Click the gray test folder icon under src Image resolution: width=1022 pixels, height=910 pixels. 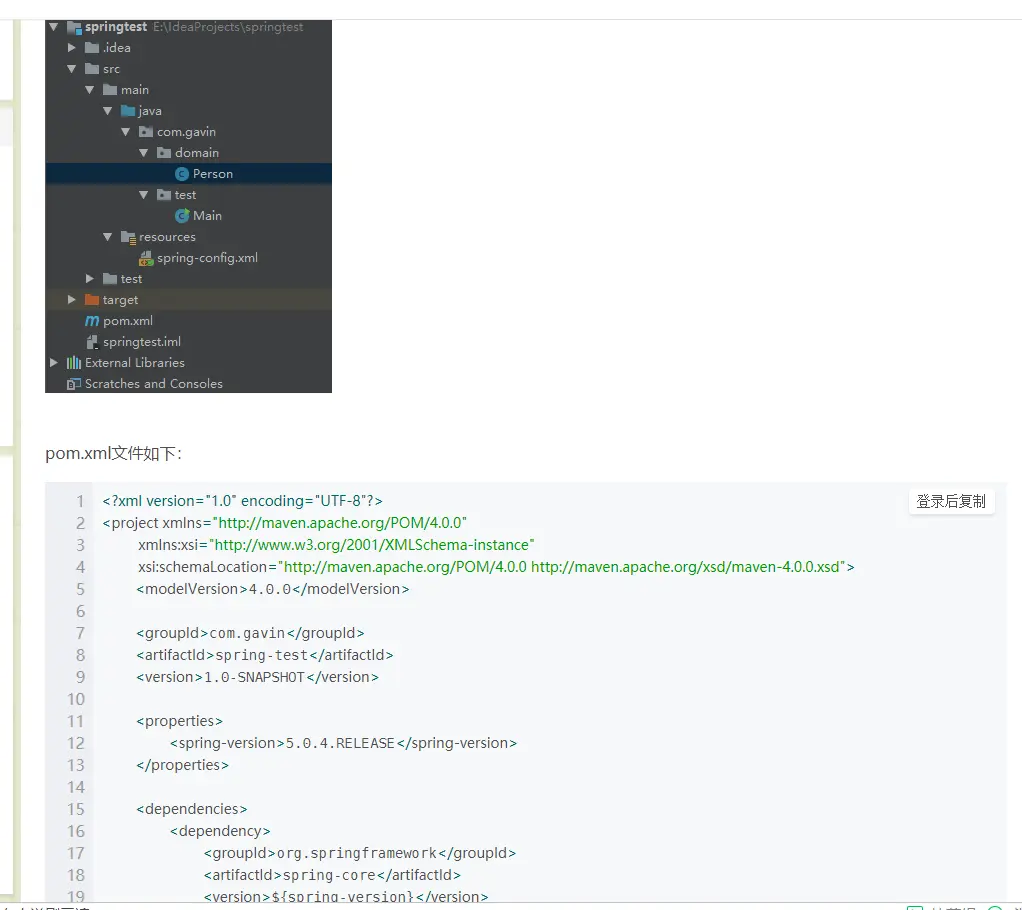tap(110, 278)
